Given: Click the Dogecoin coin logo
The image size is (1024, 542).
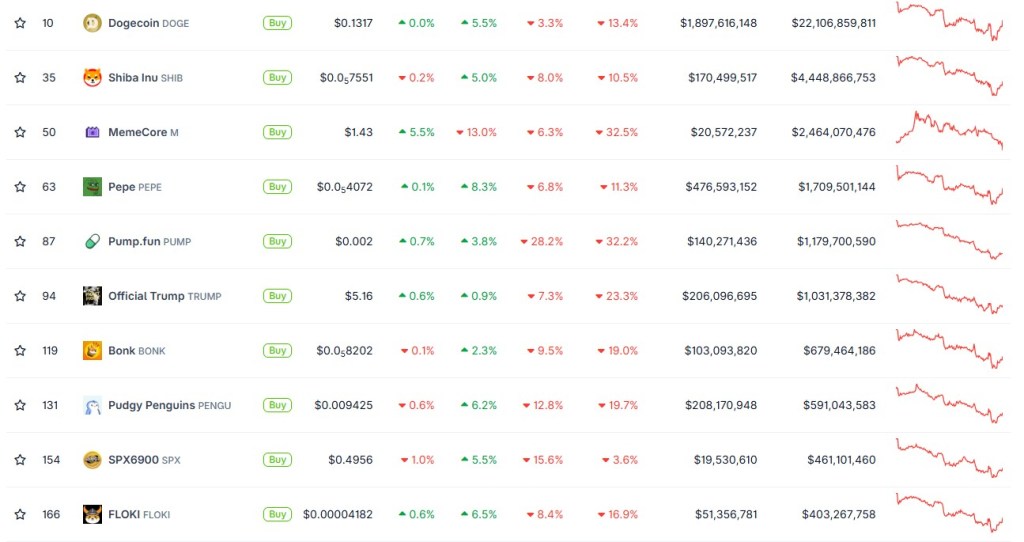Looking at the screenshot, I should [92, 23].
